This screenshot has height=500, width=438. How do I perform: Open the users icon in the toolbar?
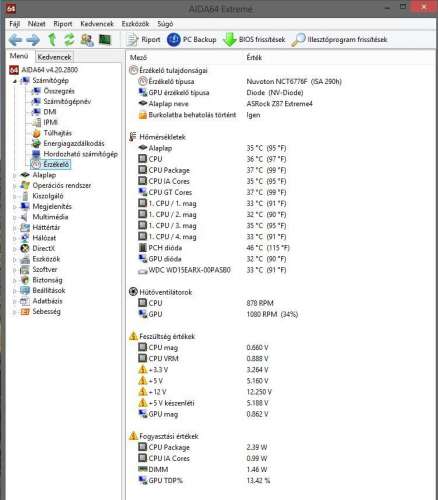click(87, 40)
